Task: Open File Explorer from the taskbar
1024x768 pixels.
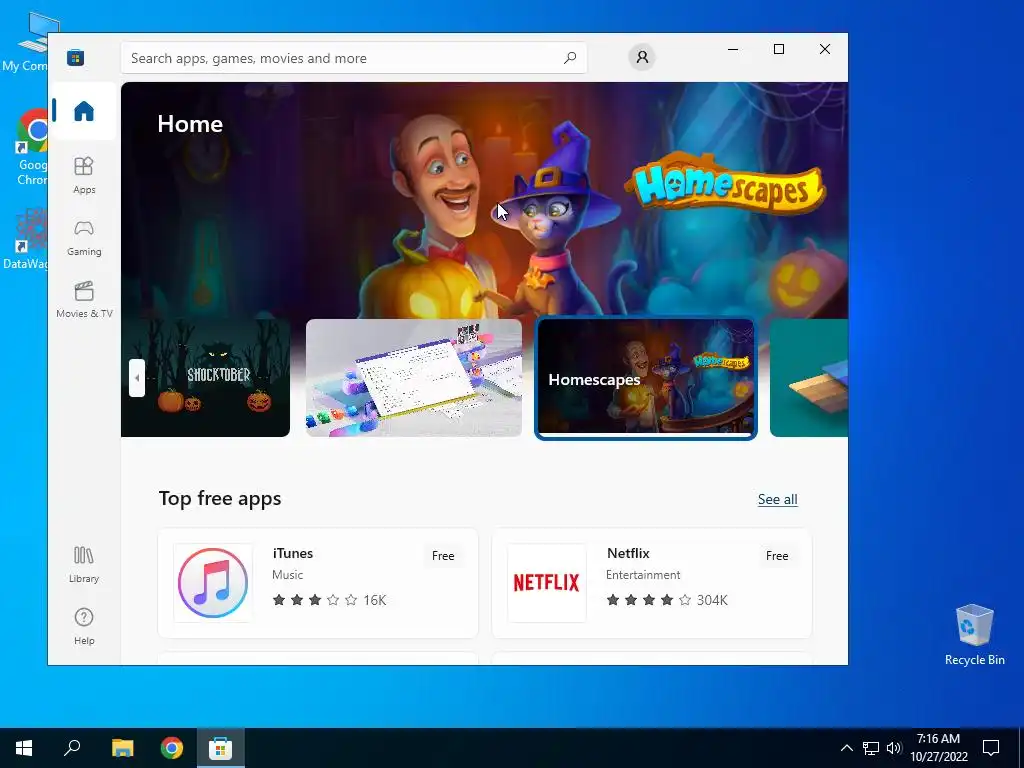Action: point(122,748)
